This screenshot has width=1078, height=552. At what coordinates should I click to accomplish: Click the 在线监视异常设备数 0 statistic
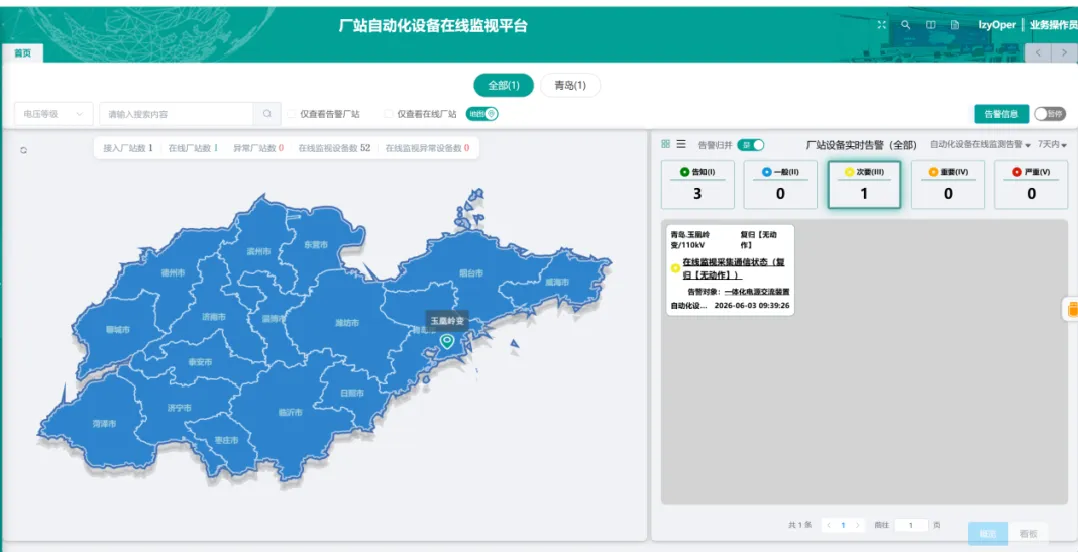[x=428, y=148]
